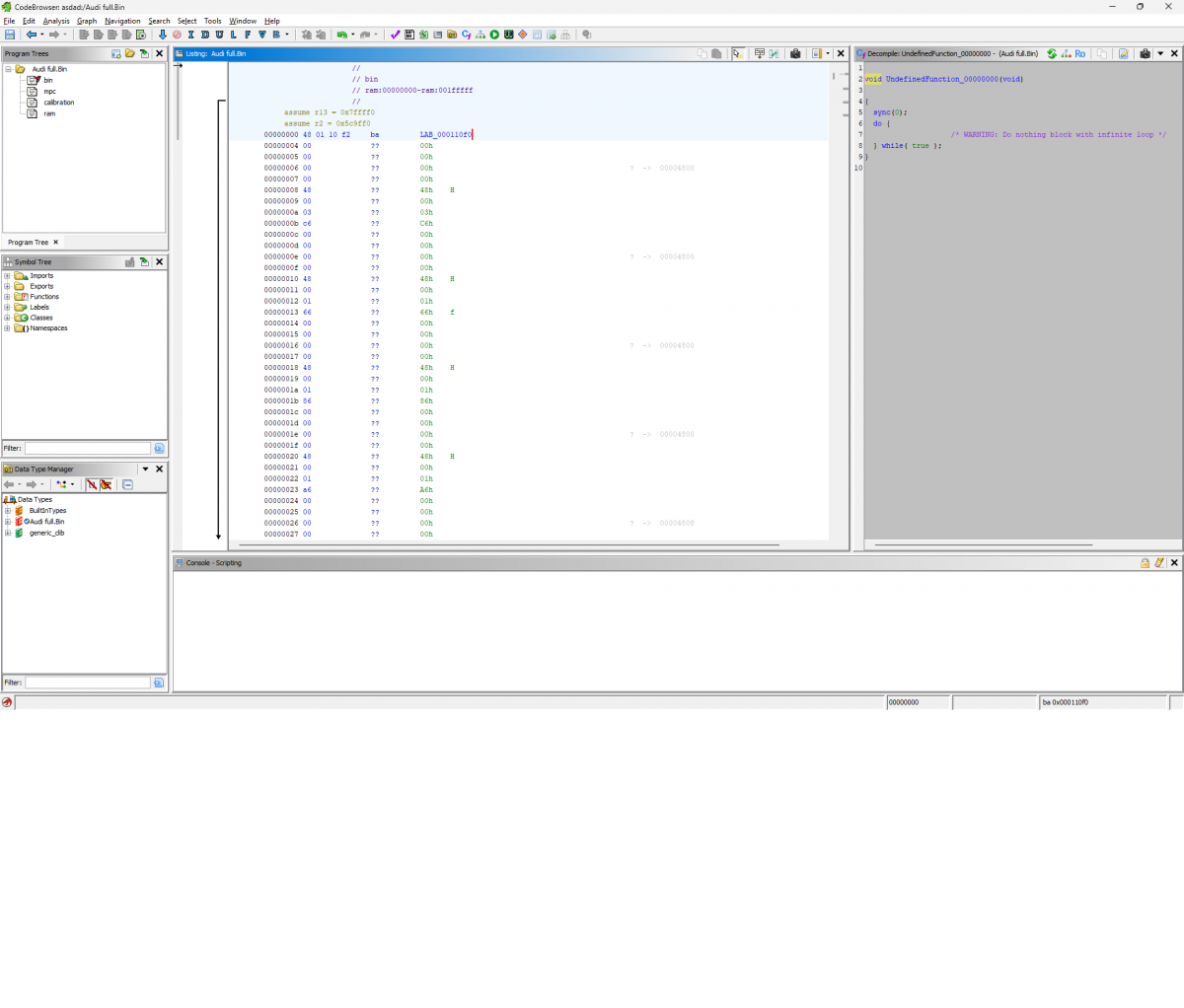Click the blue Disassemble down-arrow icon
Screen dimensions: 1184x1008
(163, 35)
